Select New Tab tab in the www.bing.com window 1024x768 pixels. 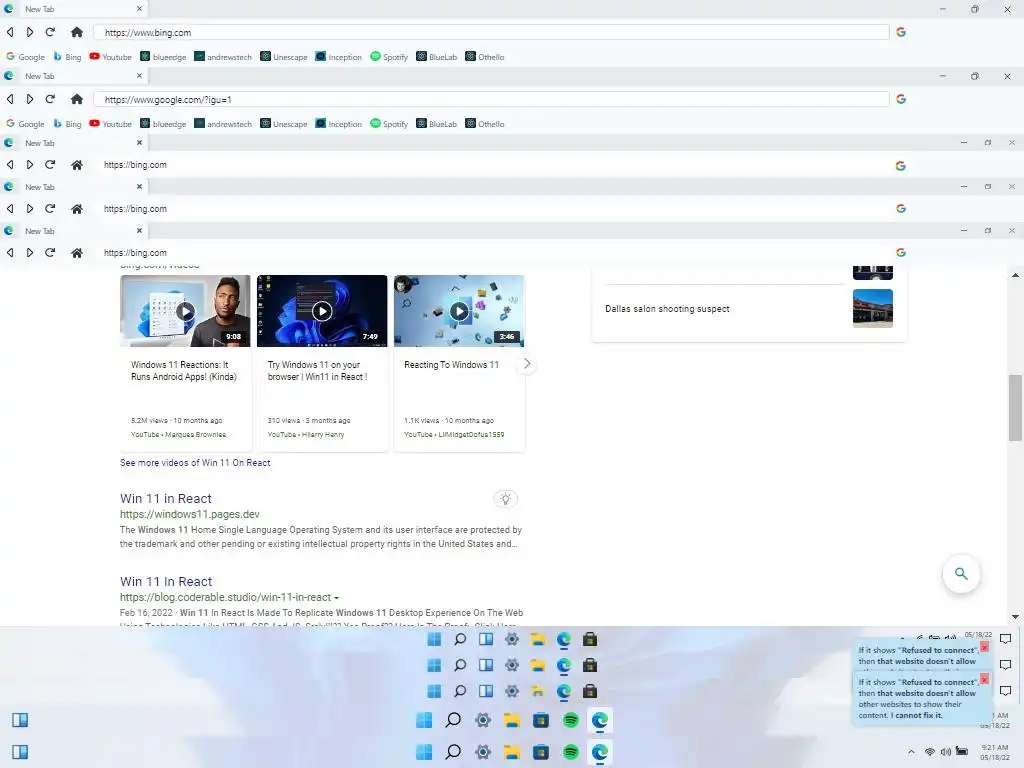click(x=73, y=9)
